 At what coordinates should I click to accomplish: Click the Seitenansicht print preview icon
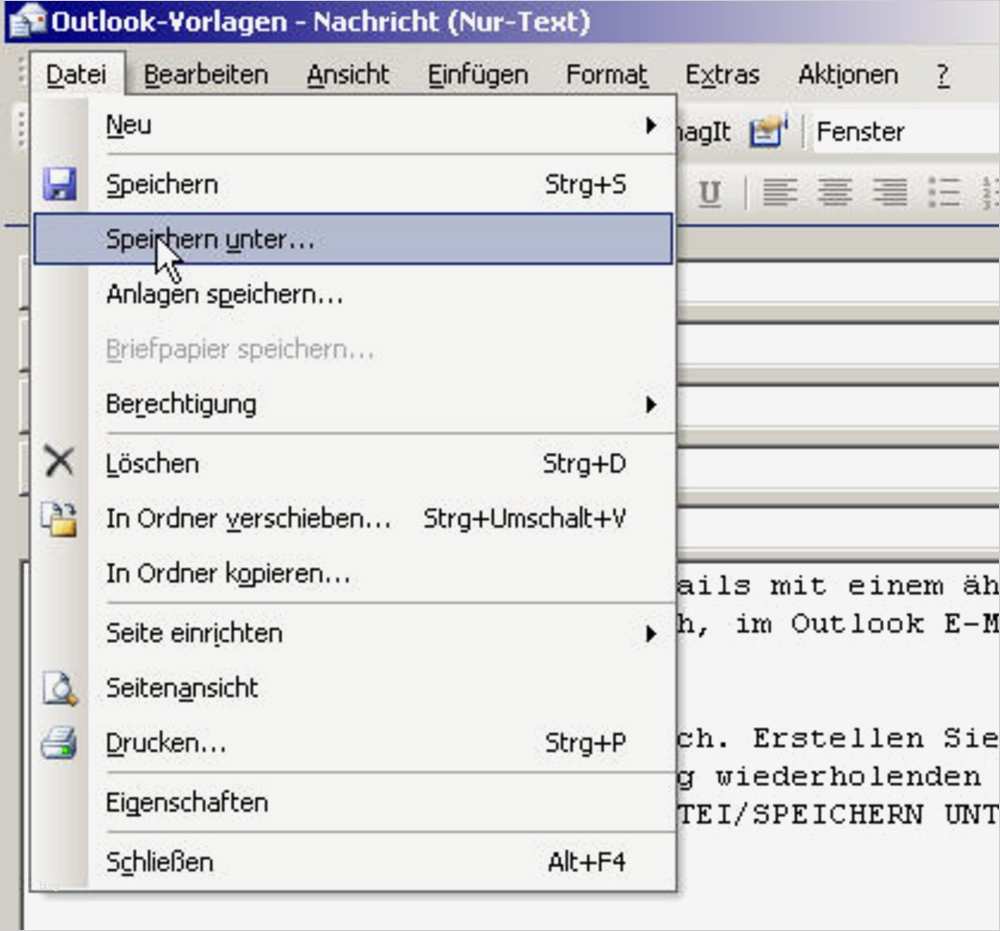pos(60,688)
